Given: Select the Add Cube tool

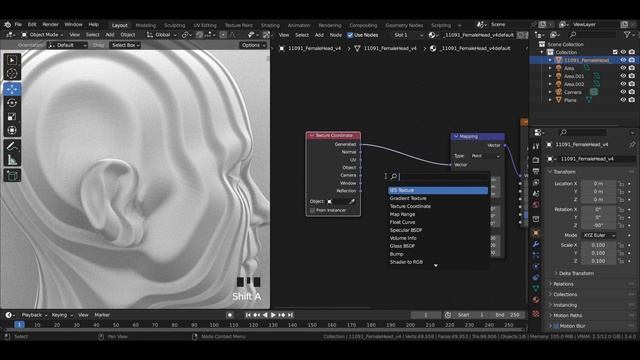Looking at the screenshot, I should [12, 176].
